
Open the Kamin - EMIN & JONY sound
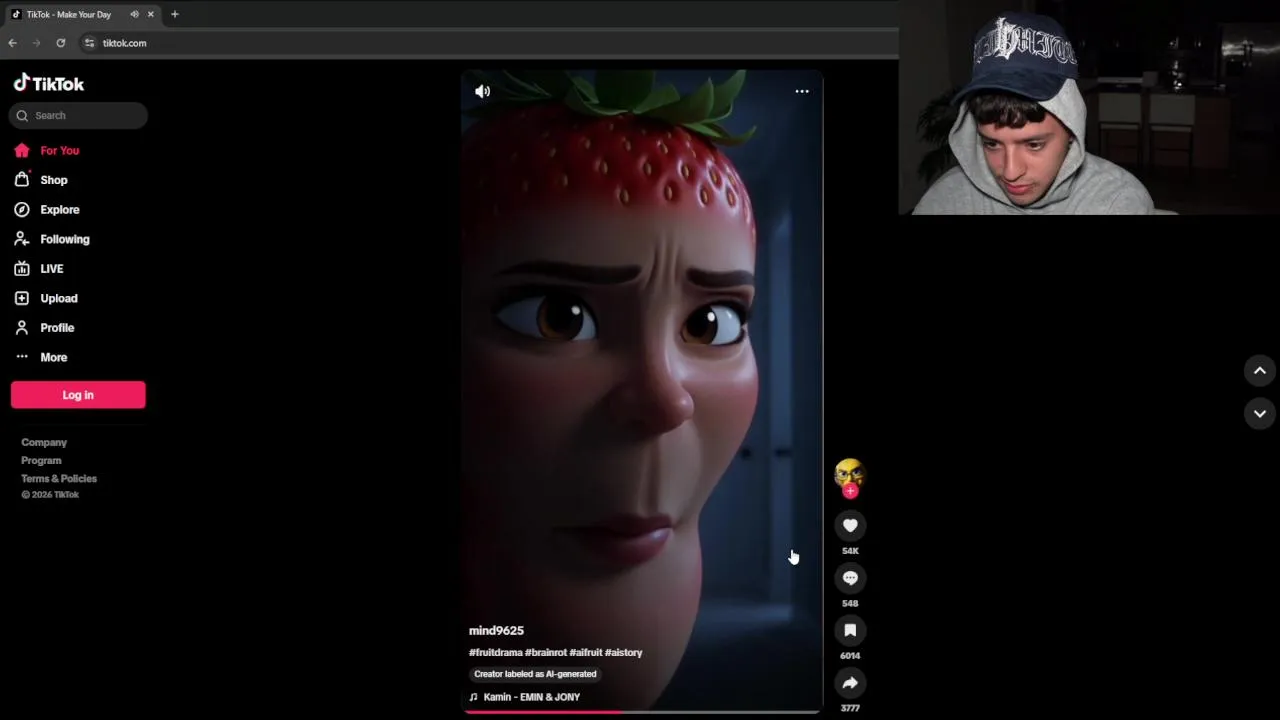coord(525,697)
